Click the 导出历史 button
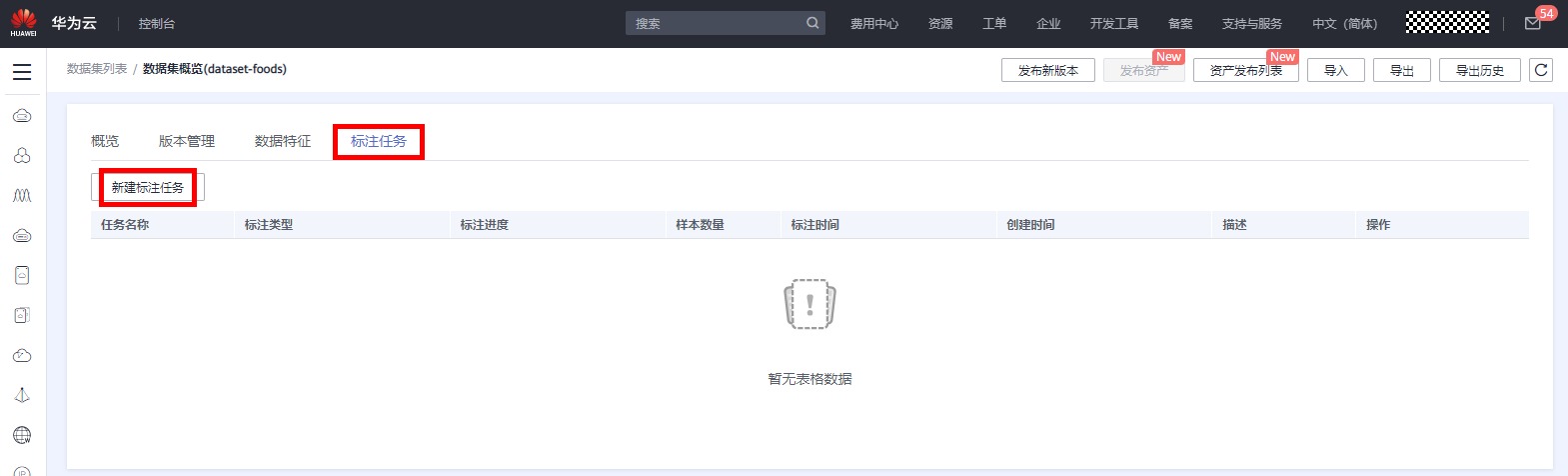Viewport: 1568px width, 476px height. tap(1479, 70)
